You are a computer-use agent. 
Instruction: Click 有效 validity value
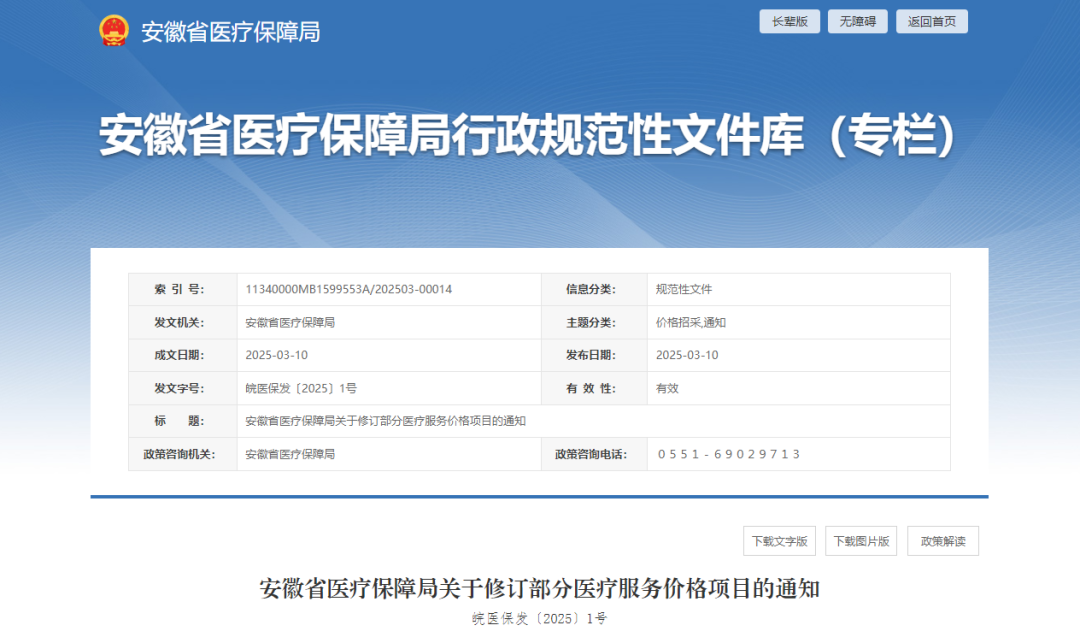click(x=667, y=388)
